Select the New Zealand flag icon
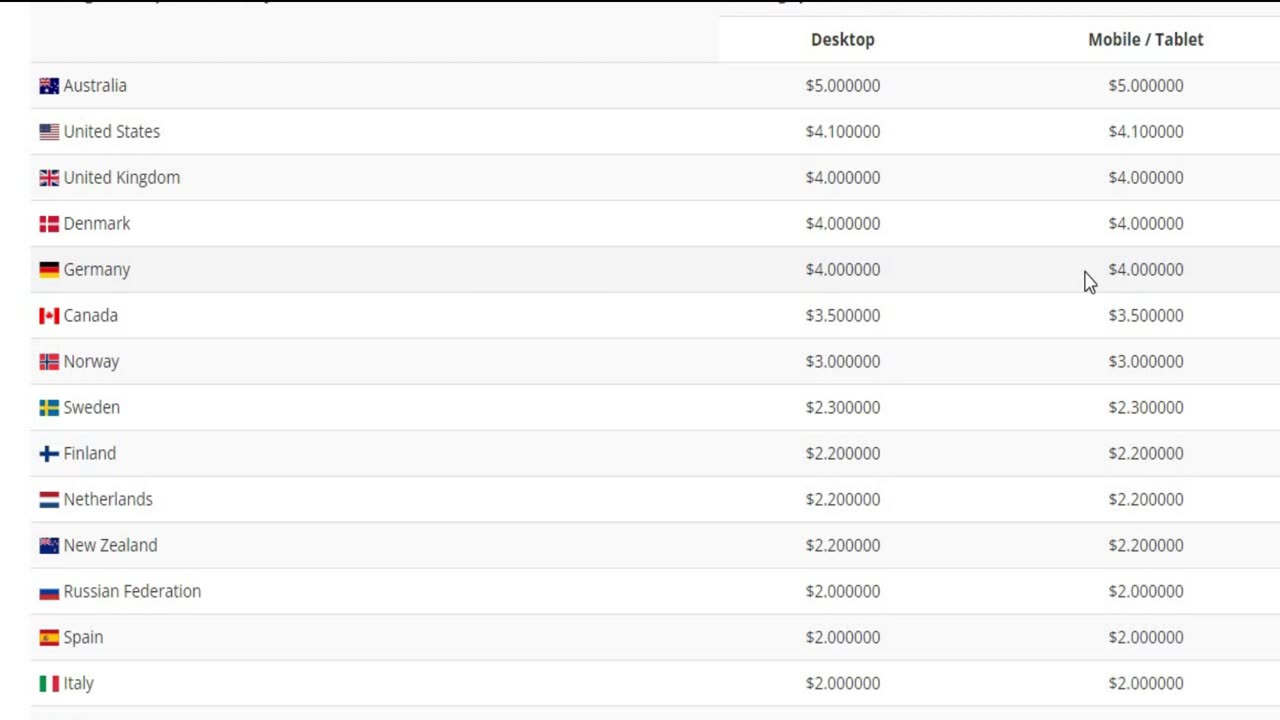The image size is (1280, 720). pos(49,546)
